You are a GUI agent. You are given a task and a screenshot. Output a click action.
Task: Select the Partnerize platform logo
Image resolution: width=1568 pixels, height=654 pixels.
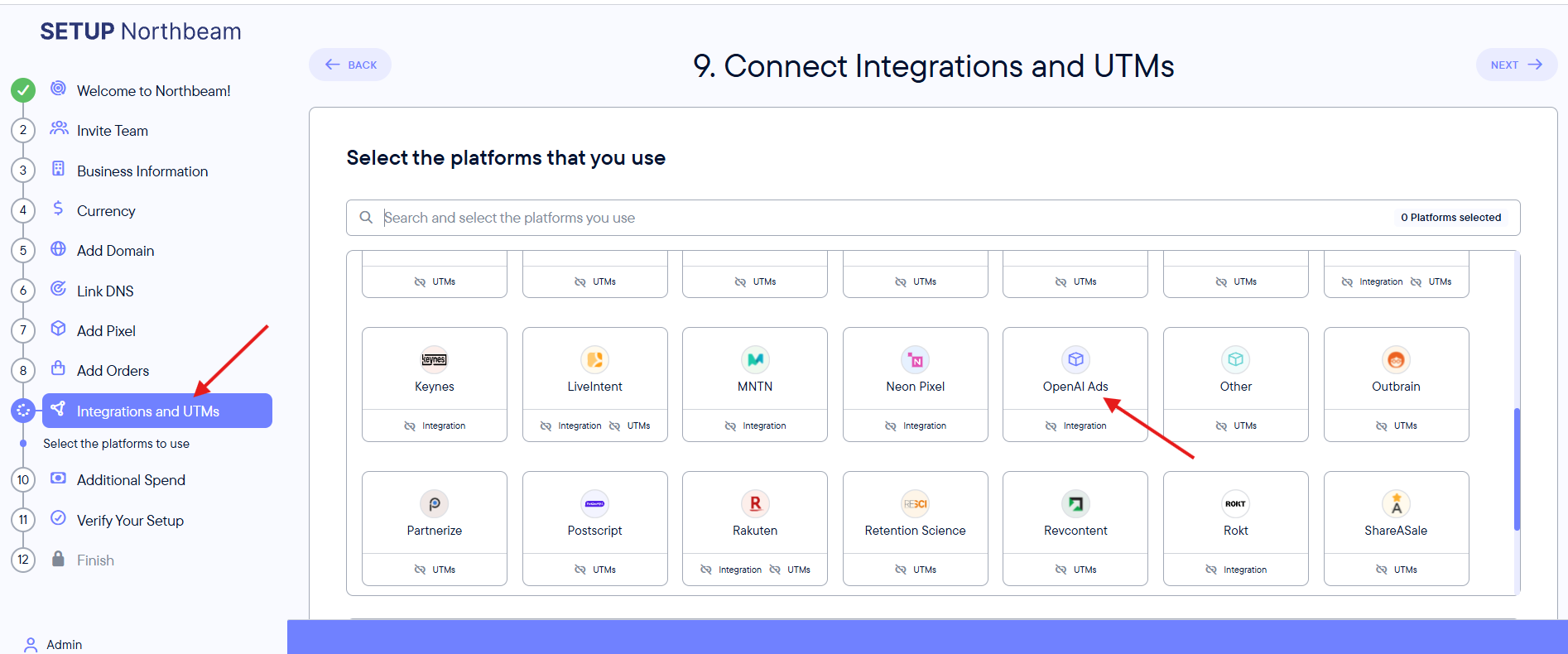point(435,503)
